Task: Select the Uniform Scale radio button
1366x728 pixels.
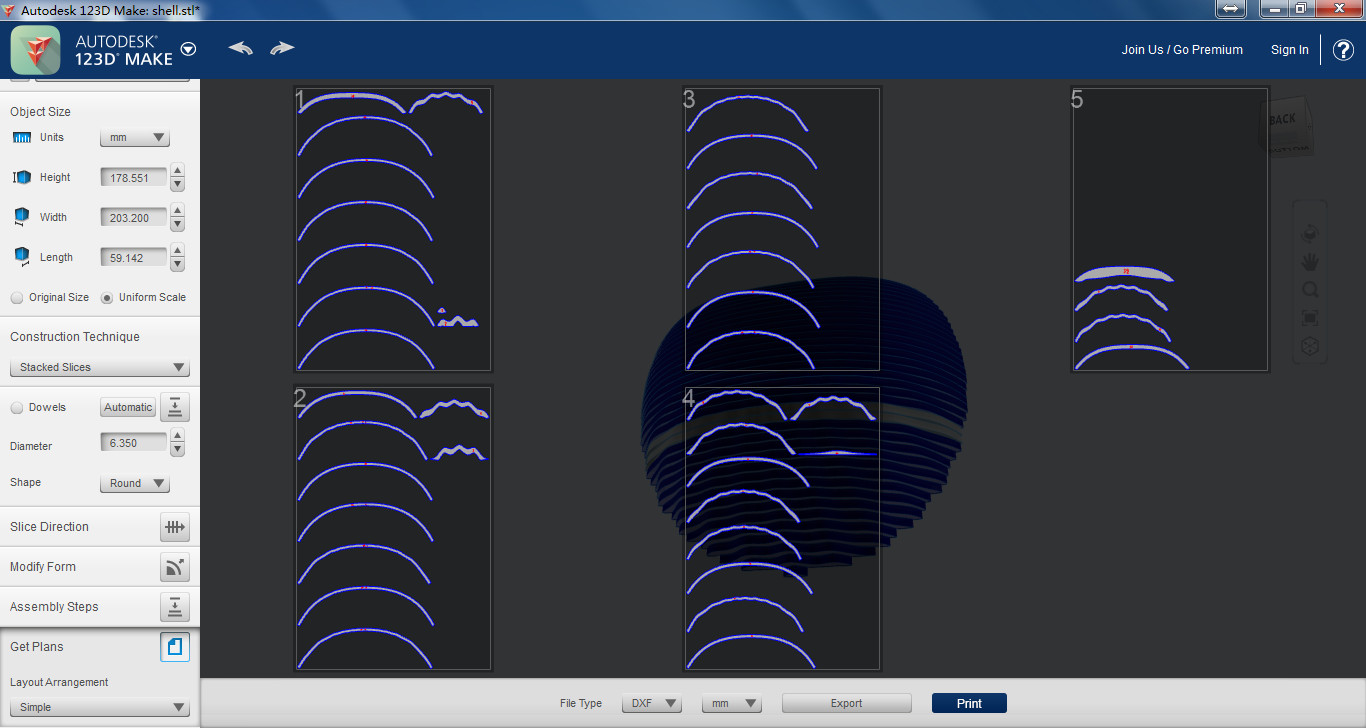Action: pyautogui.click(x=107, y=297)
